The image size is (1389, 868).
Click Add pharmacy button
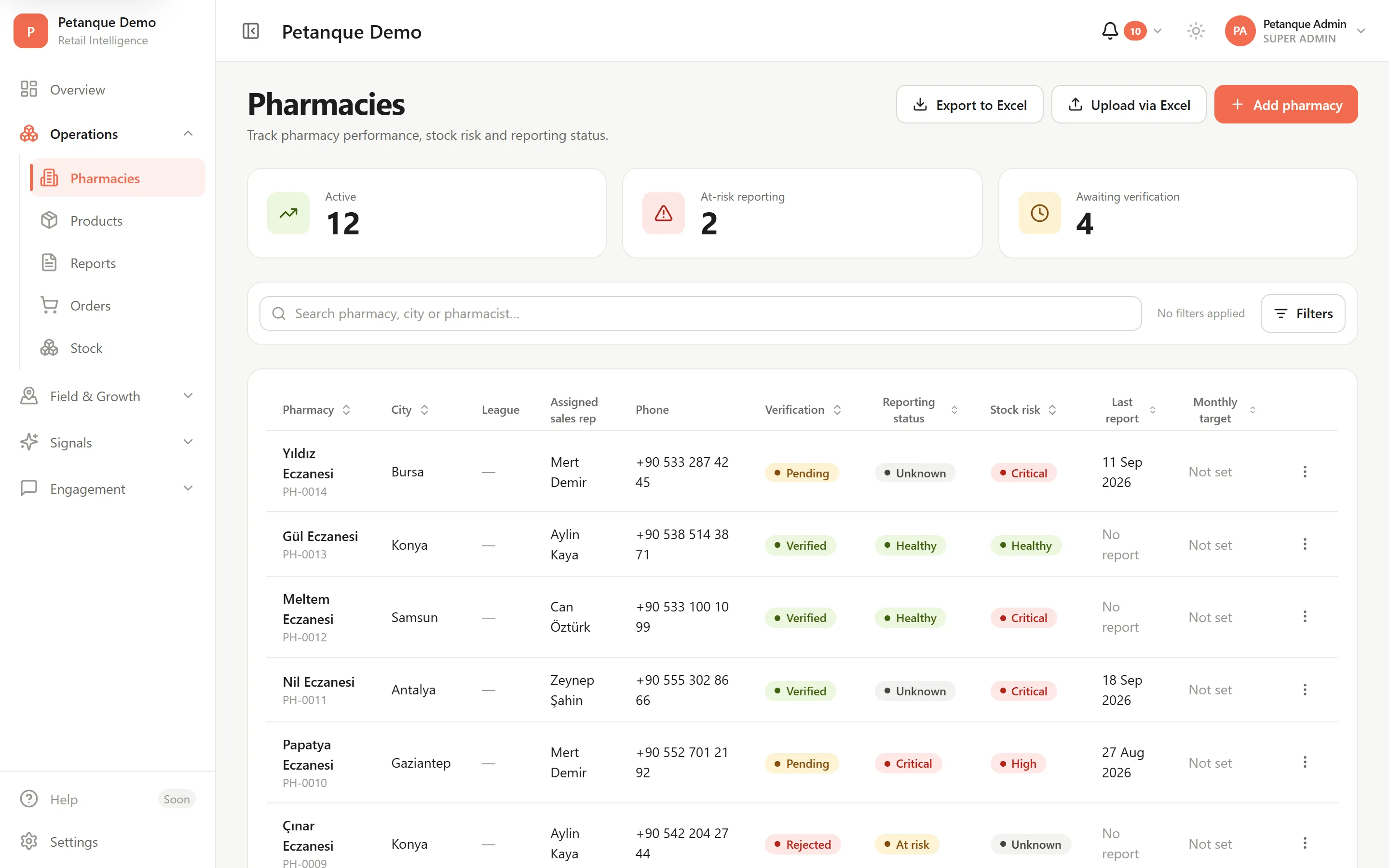[x=1286, y=105]
